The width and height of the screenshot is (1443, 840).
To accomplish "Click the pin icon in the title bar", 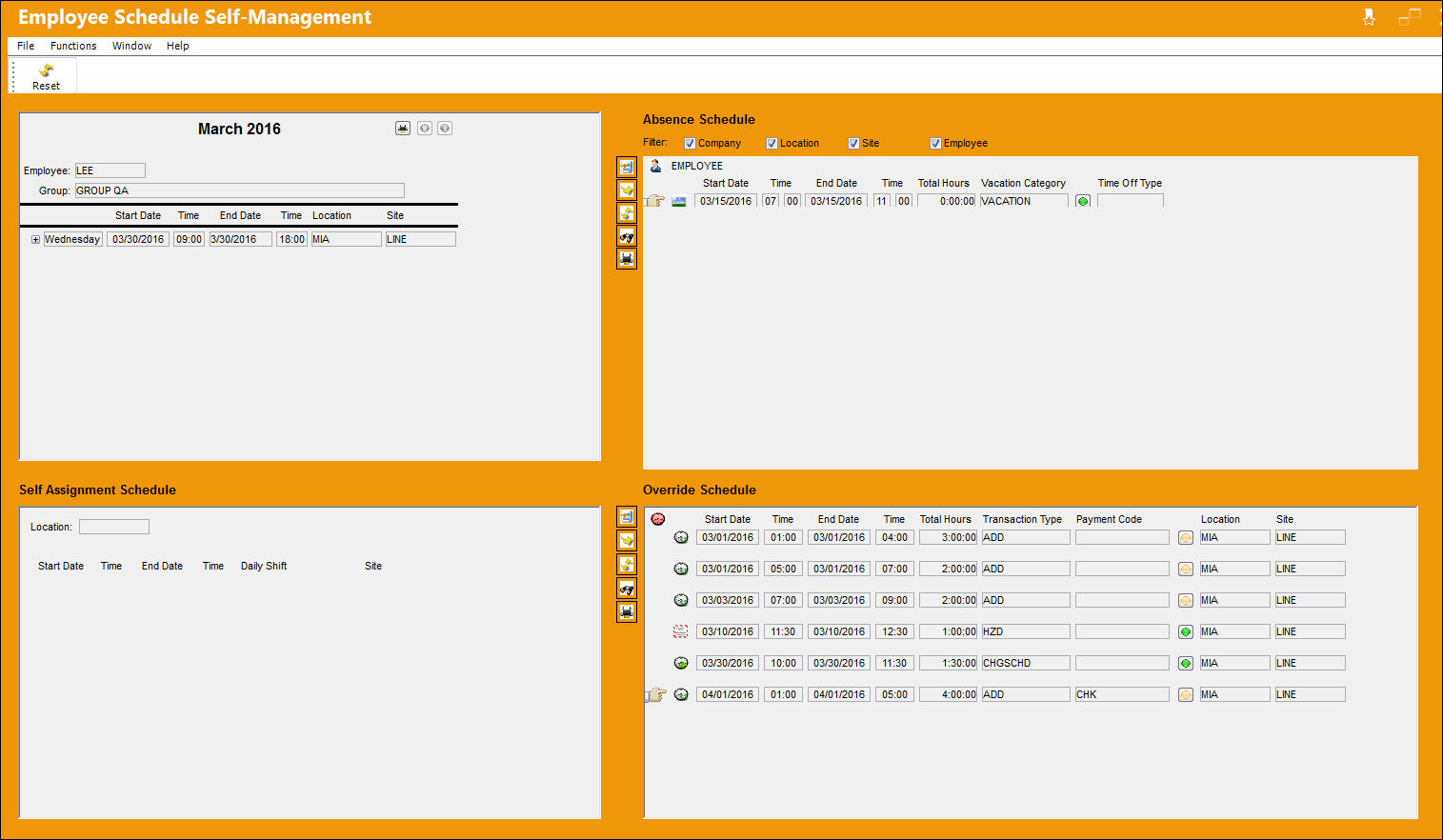I will click(1369, 17).
